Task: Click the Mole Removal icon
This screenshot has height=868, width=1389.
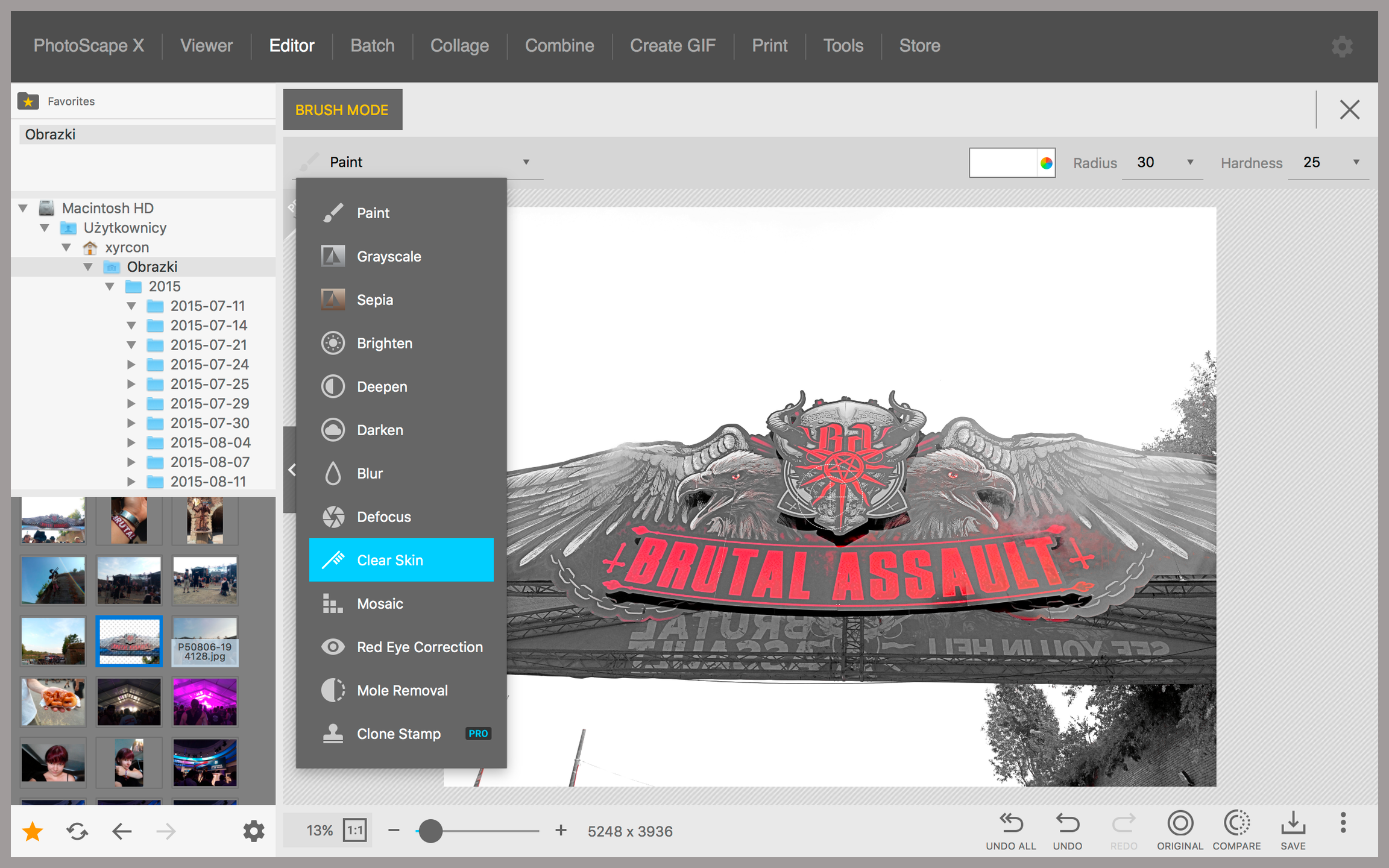Action: [x=333, y=690]
